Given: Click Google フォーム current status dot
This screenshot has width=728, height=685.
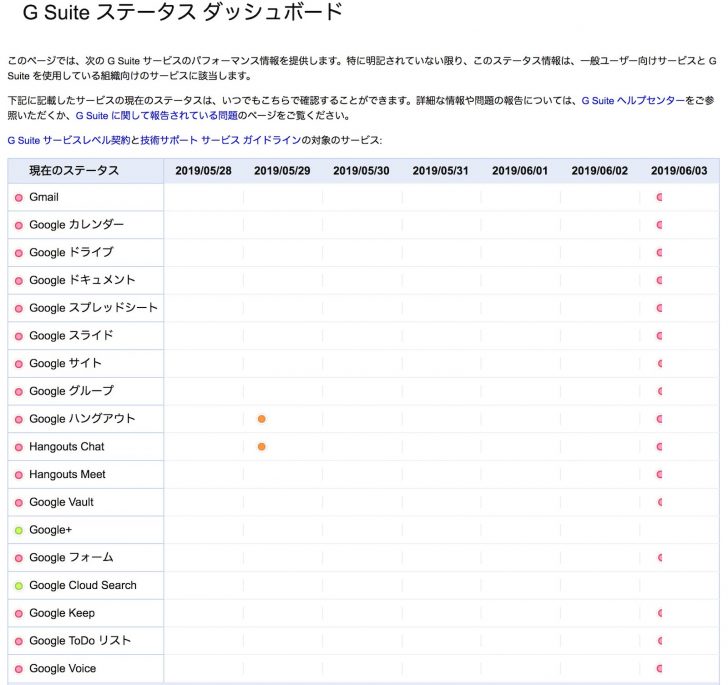Looking at the screenshot, I should [x=19, y=558].
